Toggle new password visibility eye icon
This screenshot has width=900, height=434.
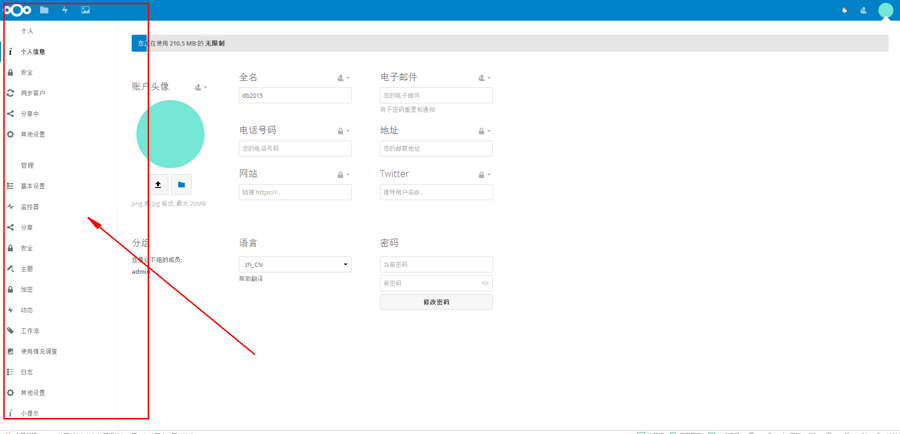[486, 283]
